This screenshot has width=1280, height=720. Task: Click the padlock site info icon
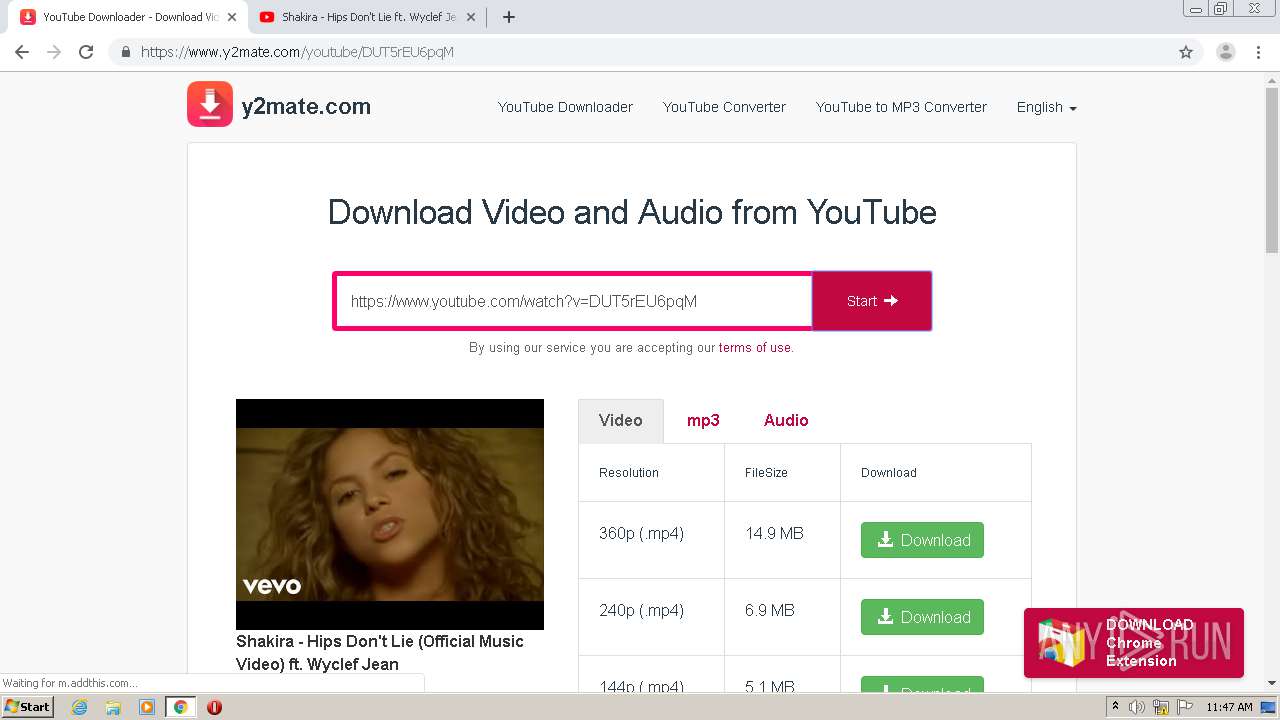pos(126,52)
